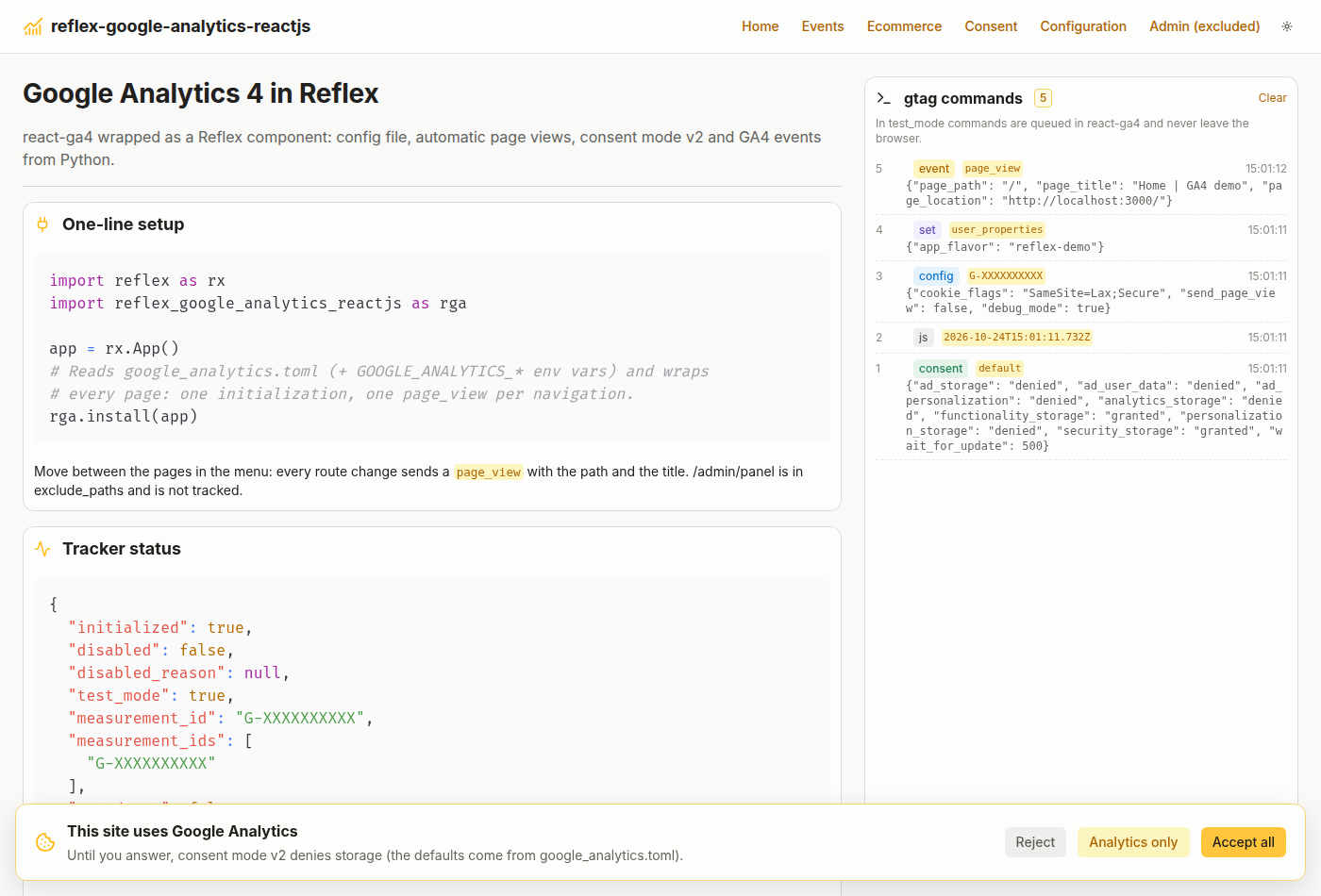1321x896 pixels.
Task: Visit the Admin (excluded) page
Action: pyautogui.click(x=1204, y=26)
